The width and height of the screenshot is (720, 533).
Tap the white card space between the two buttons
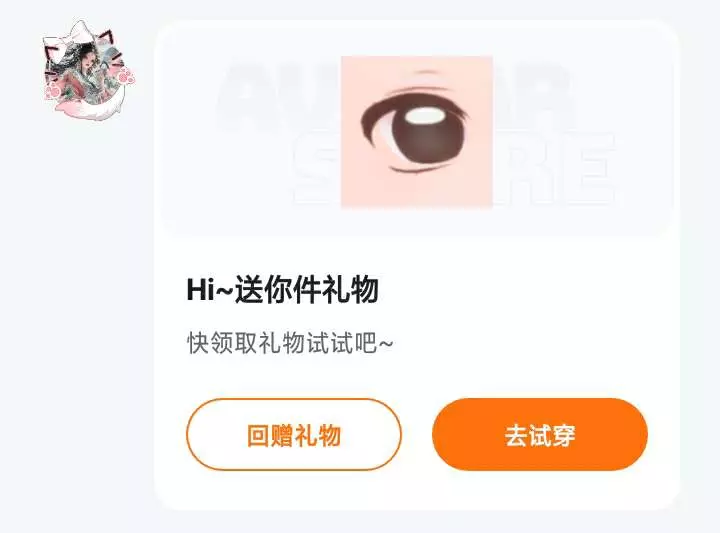417,434
